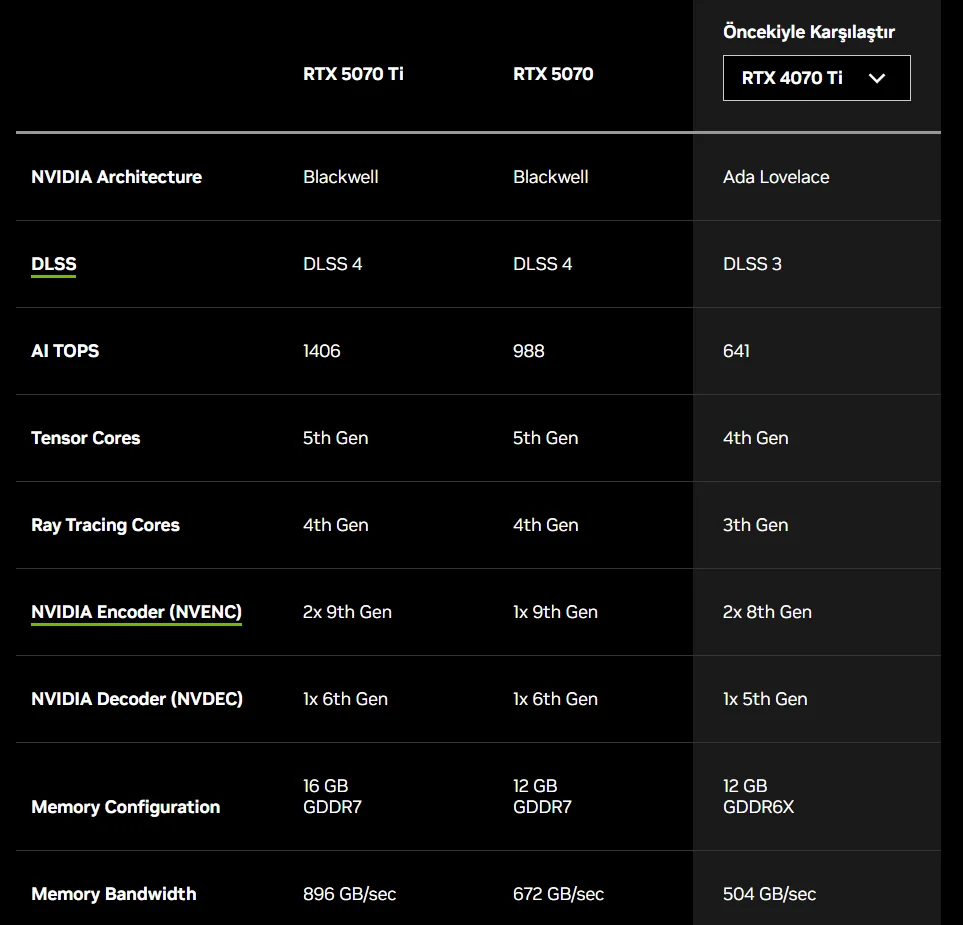The width and height of the screenshot is (963, 925).
Task: Select the 672 GB/sec bandwidth value
Action: (558, 894)
